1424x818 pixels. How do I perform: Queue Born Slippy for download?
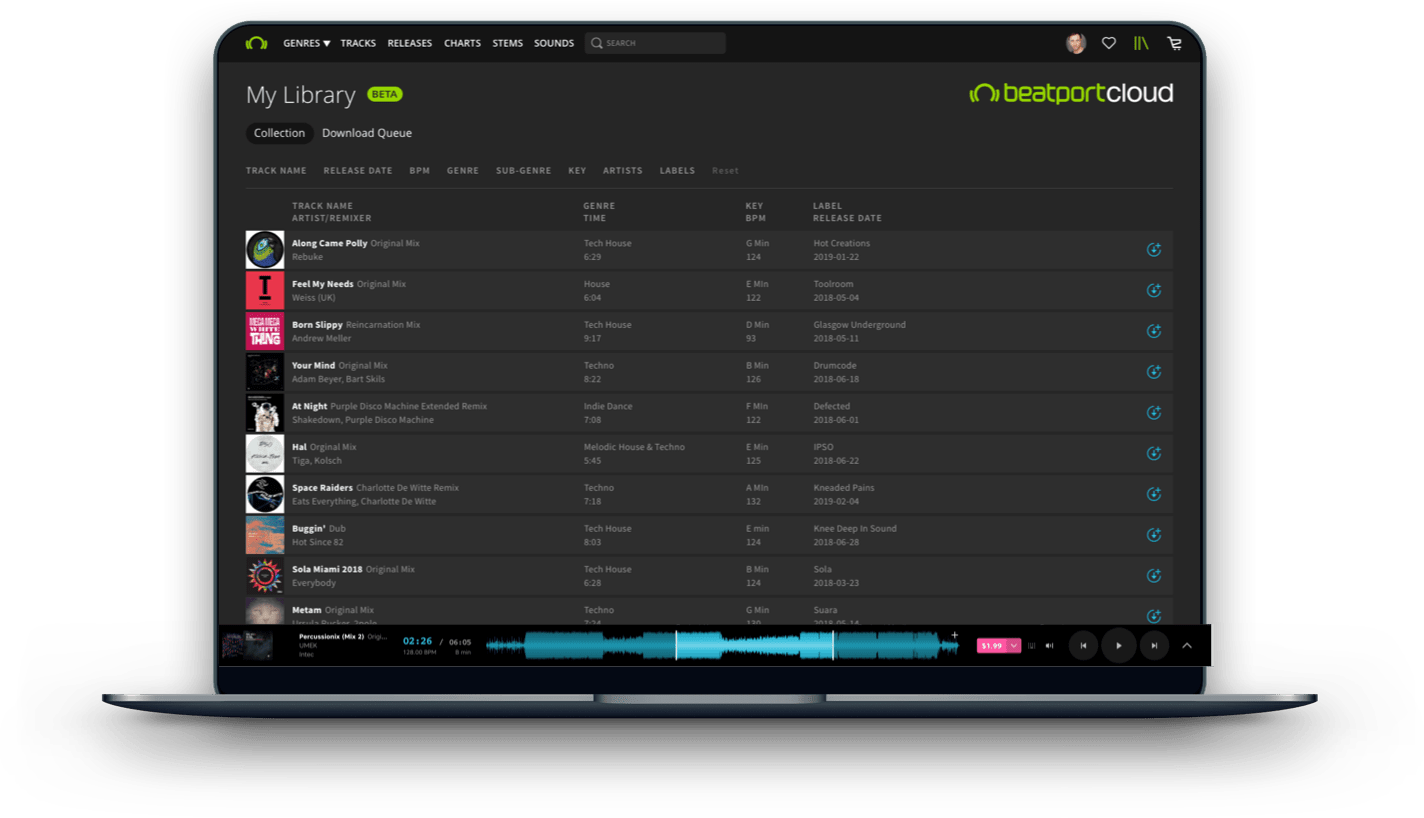click(x=1153, y=331)
